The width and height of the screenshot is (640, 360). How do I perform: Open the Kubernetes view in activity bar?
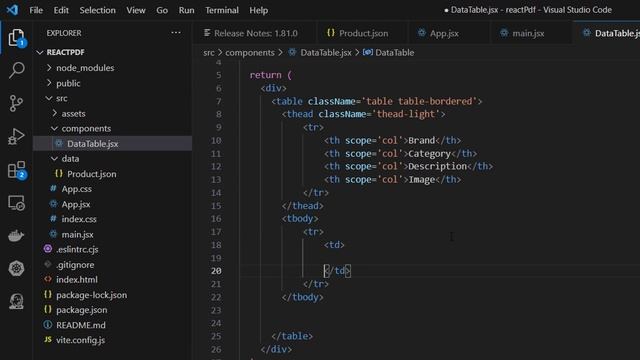16,269
